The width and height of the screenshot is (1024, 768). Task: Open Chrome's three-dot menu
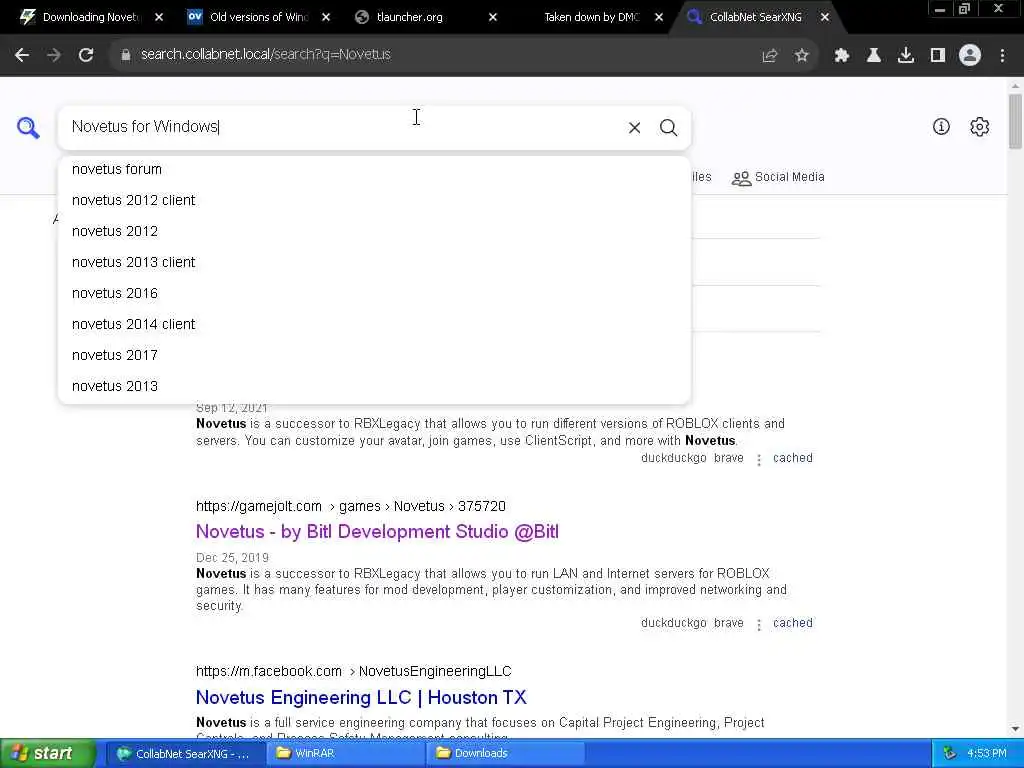tap(1002, 56)
